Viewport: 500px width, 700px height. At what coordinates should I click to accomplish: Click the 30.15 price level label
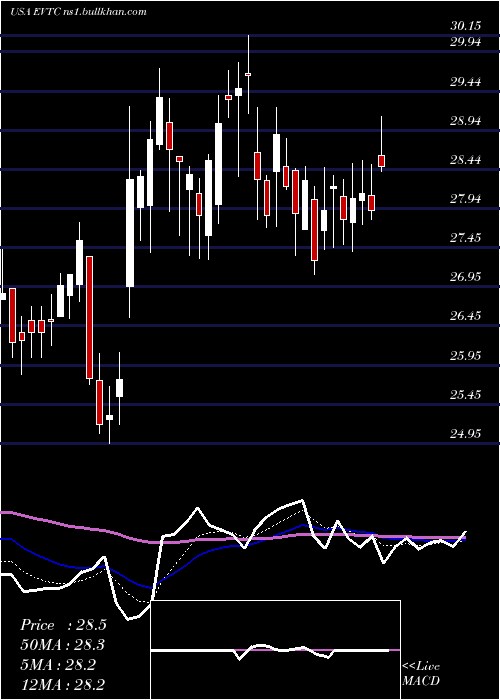point(465,26)
